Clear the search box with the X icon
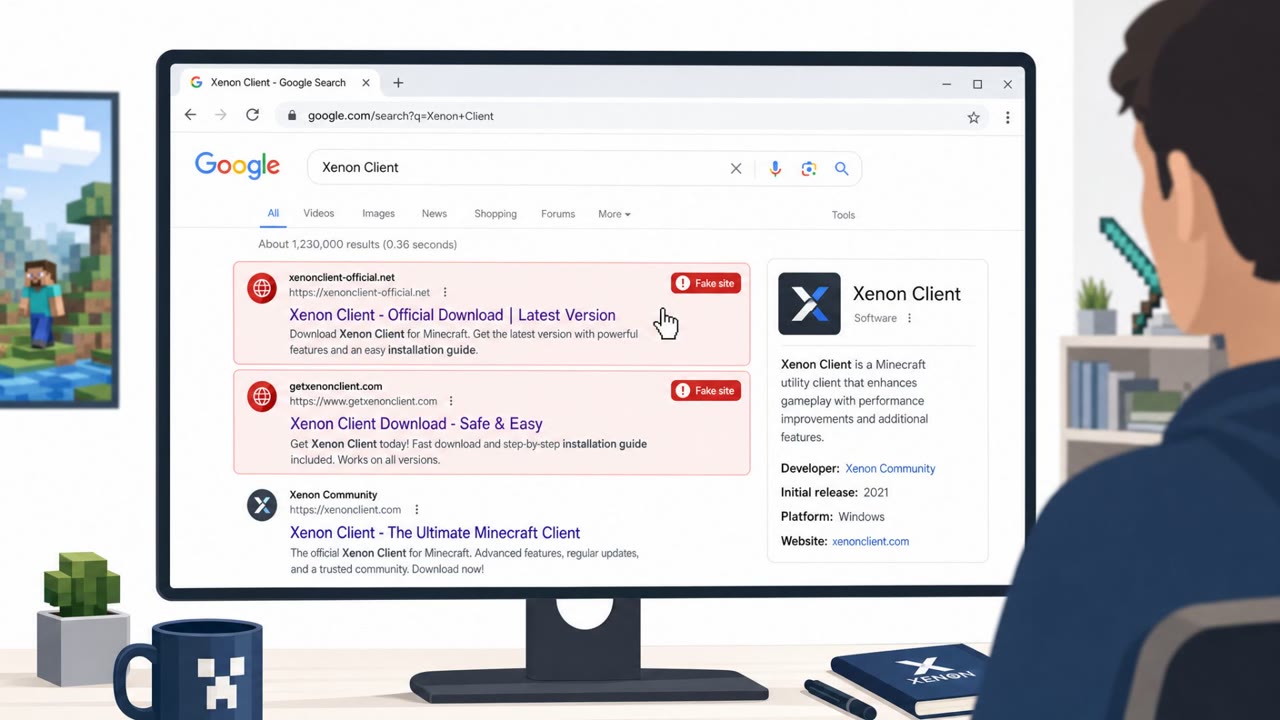This screenshot has height=720, width=1280. coord(736,169)
